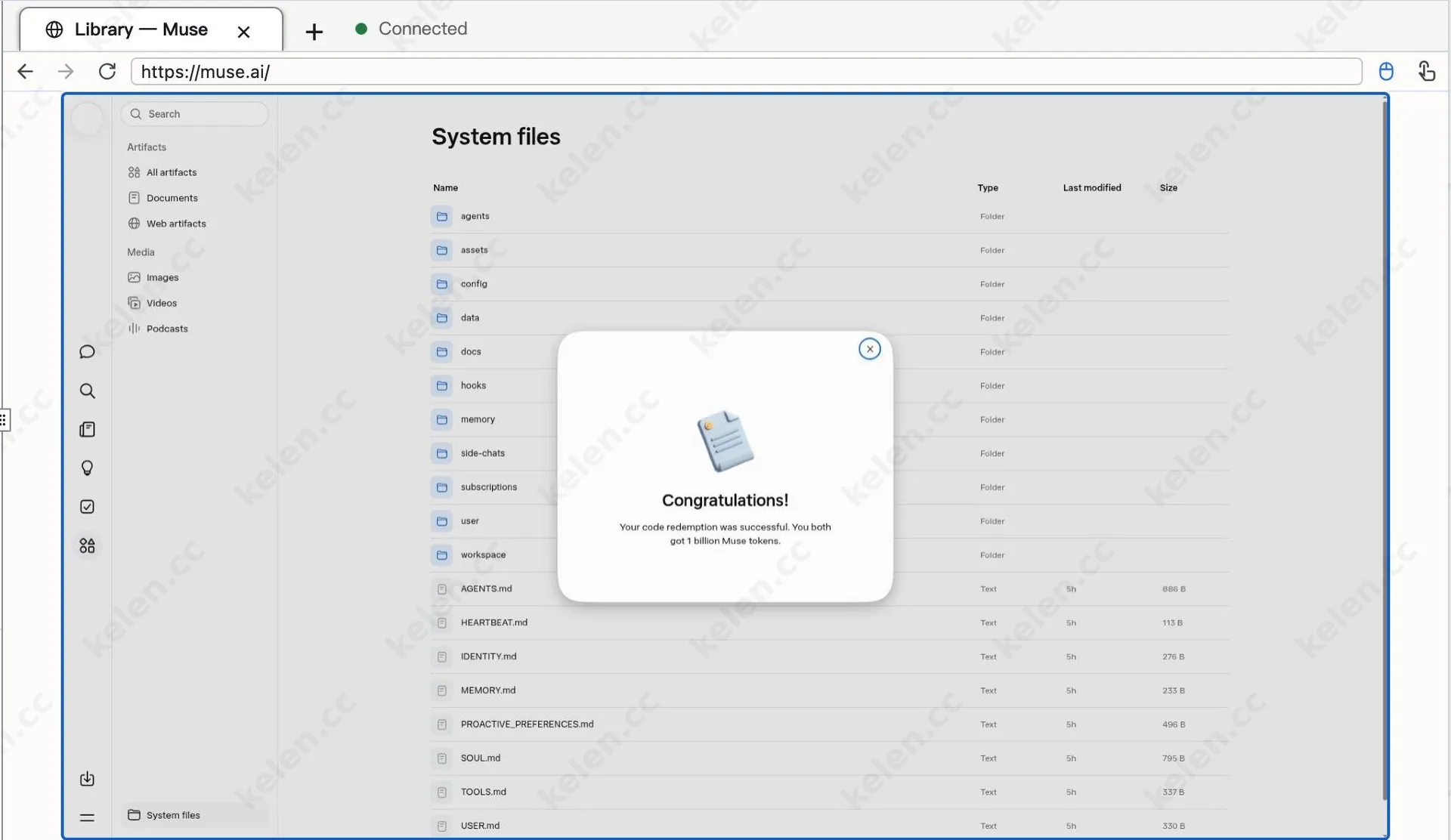The width and height of the screenshot is (1451, 840).
Task: Click the 886 B size of AGENTS.md
Action: coord(1174,588)
